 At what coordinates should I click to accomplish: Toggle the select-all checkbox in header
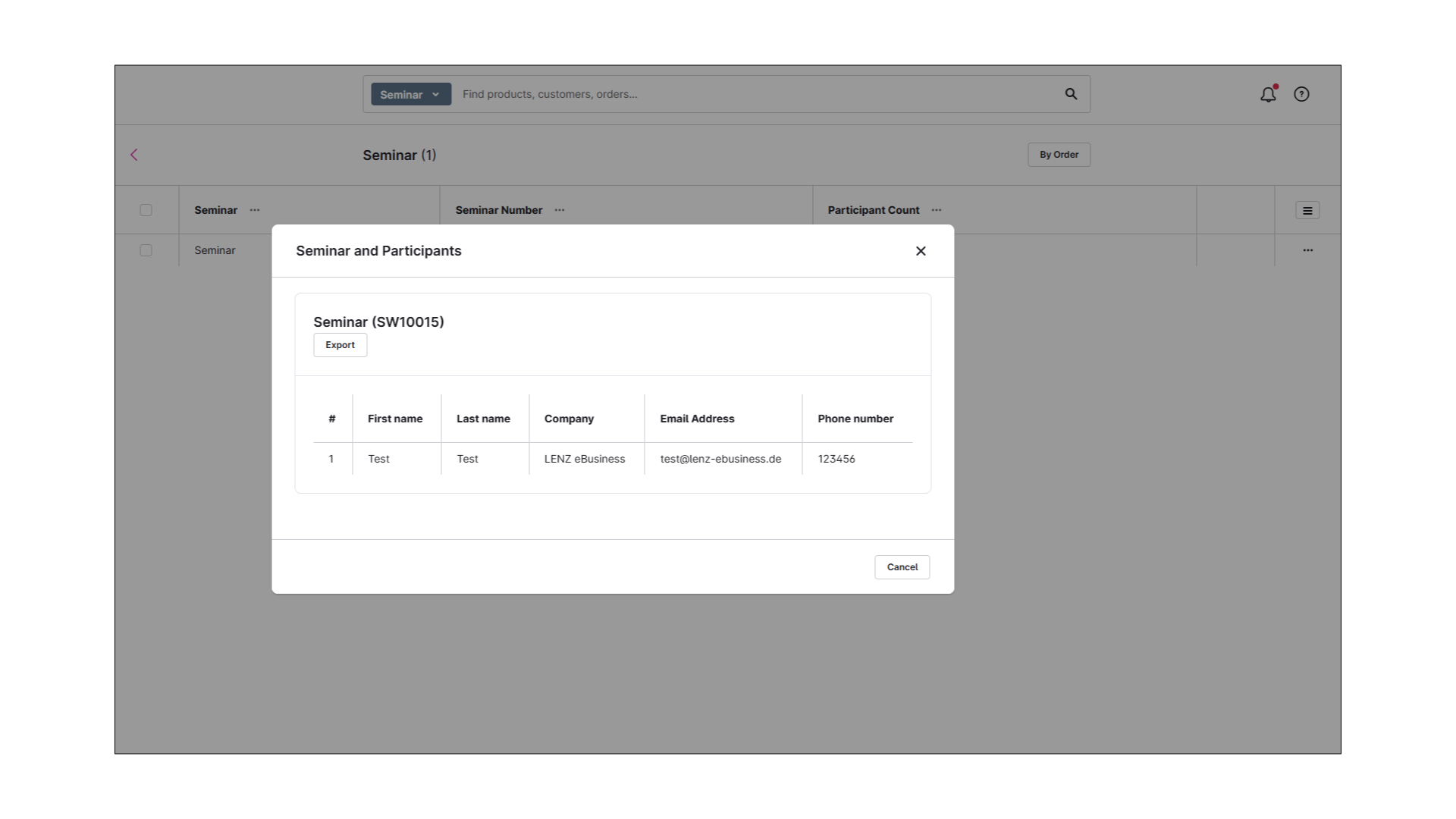pos(146,210)
